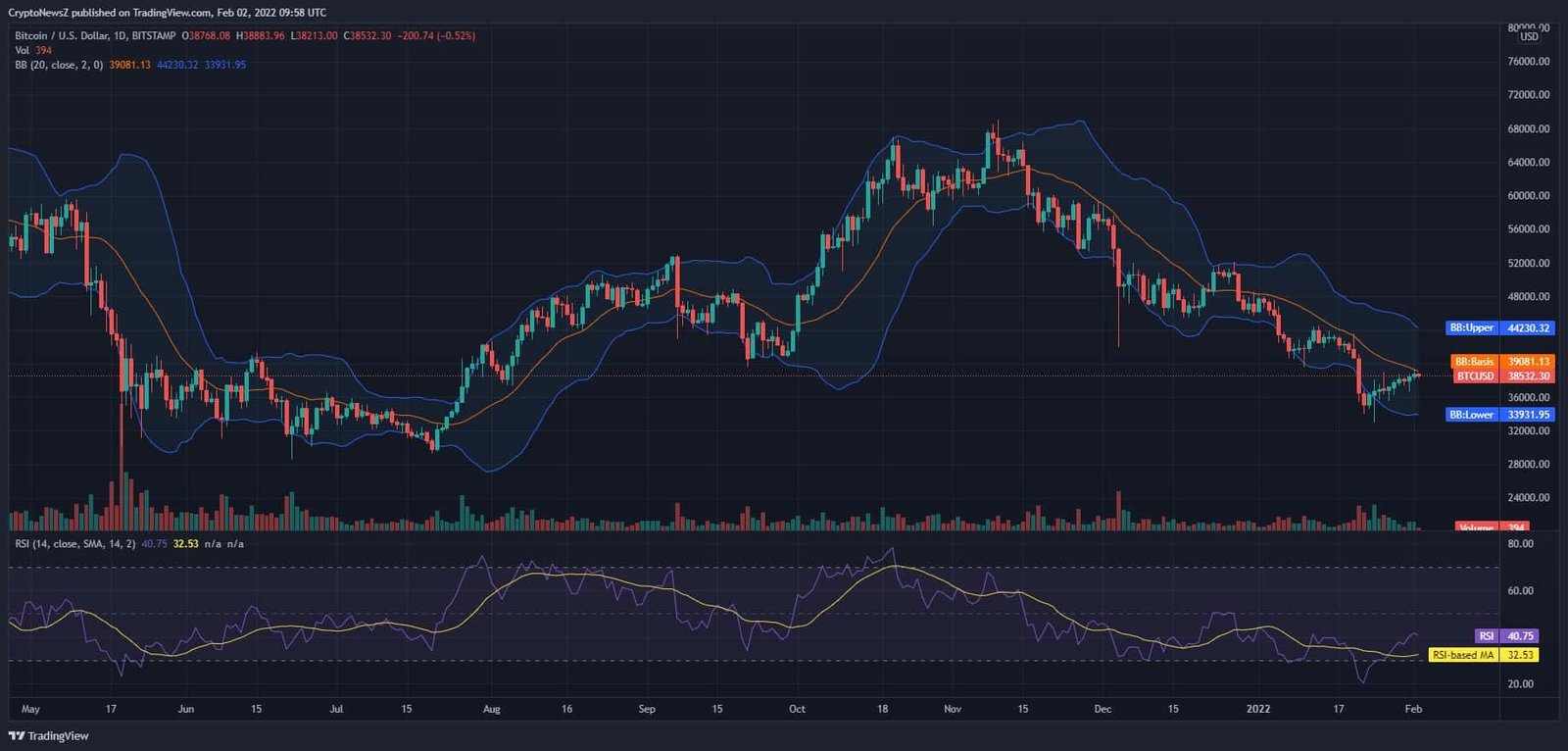The width and height of the screenshot is (1568, 751).
Task: Click the Jun label on time axis
Action: pyautogui.click(x=186, y=709)
